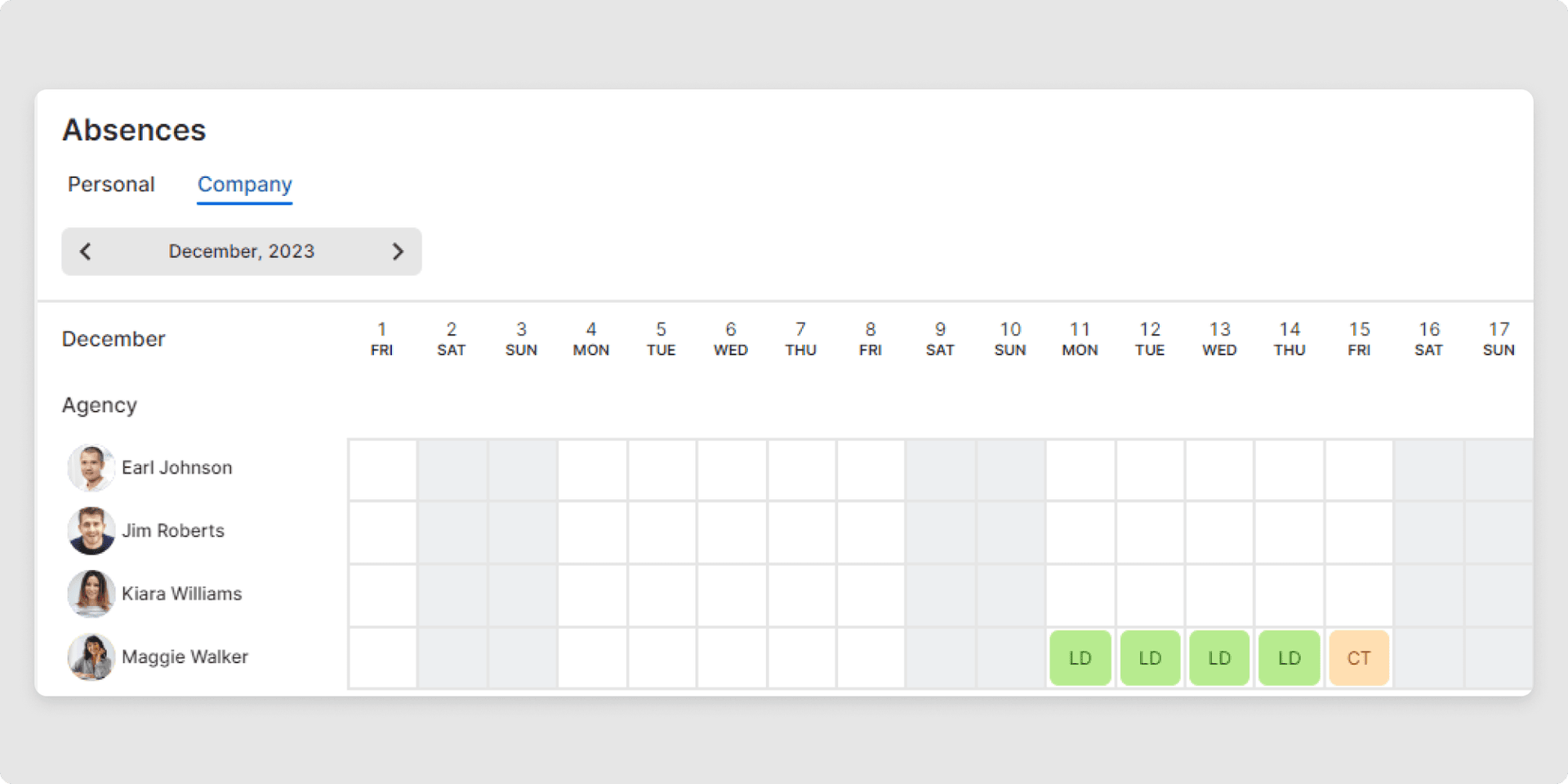
Task: Click Earl Johnson's cell for Friday 1
Action: (x=382, y=470)
